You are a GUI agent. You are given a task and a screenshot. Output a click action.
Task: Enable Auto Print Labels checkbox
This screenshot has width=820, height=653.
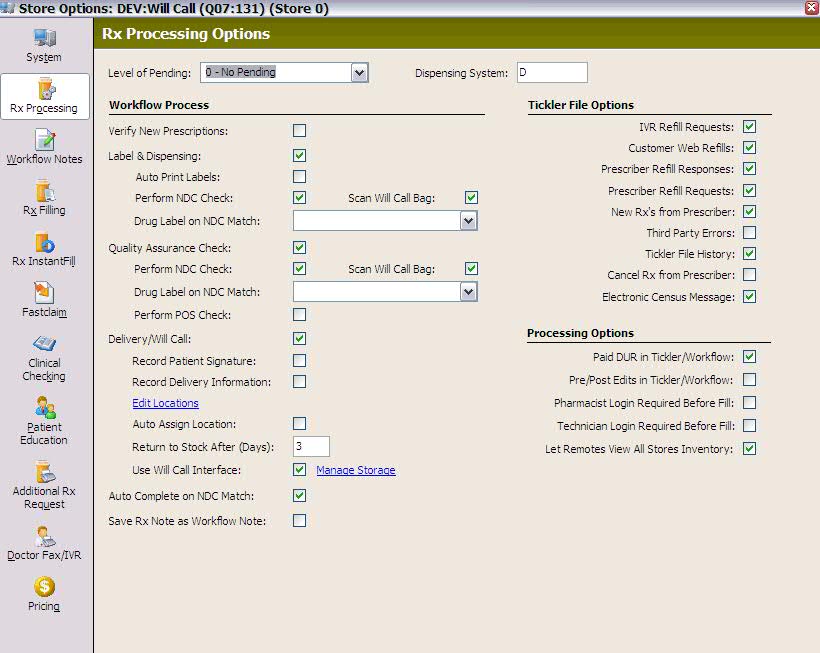click(300, 176)
